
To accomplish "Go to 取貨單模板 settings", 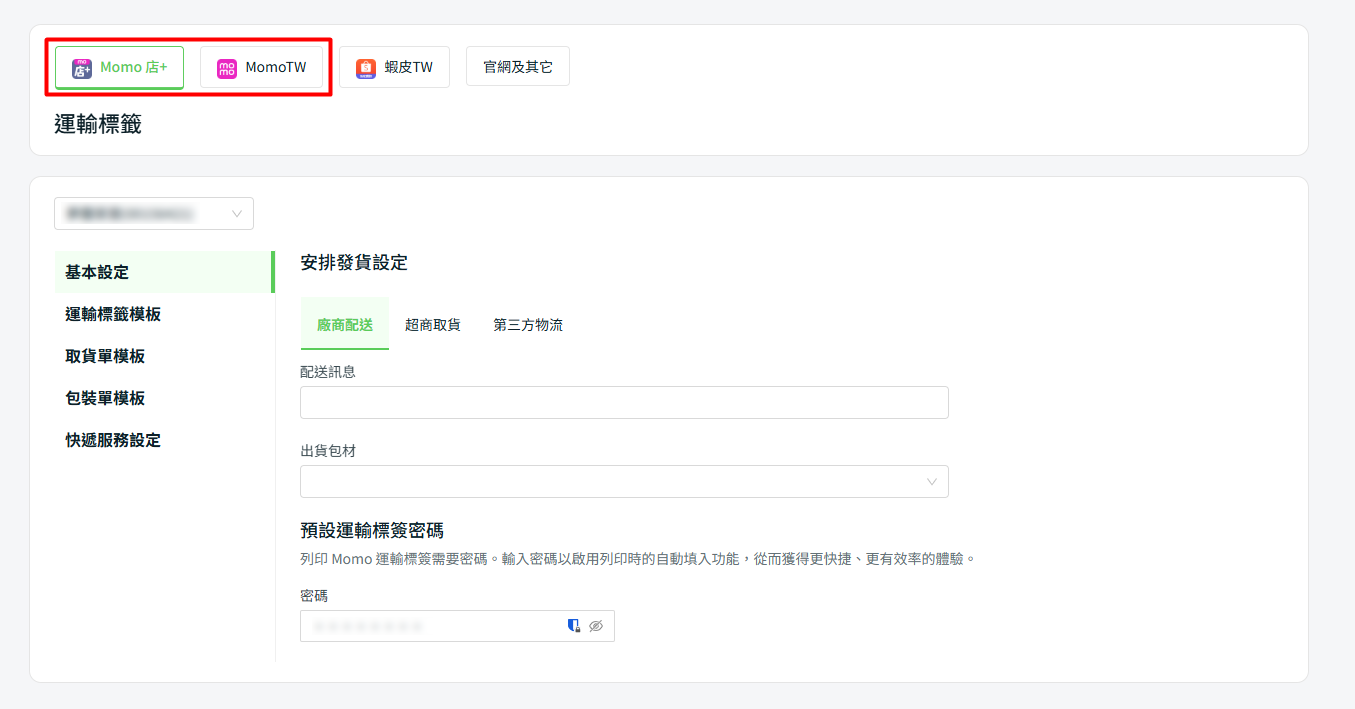I will click(x=105, y=356).
